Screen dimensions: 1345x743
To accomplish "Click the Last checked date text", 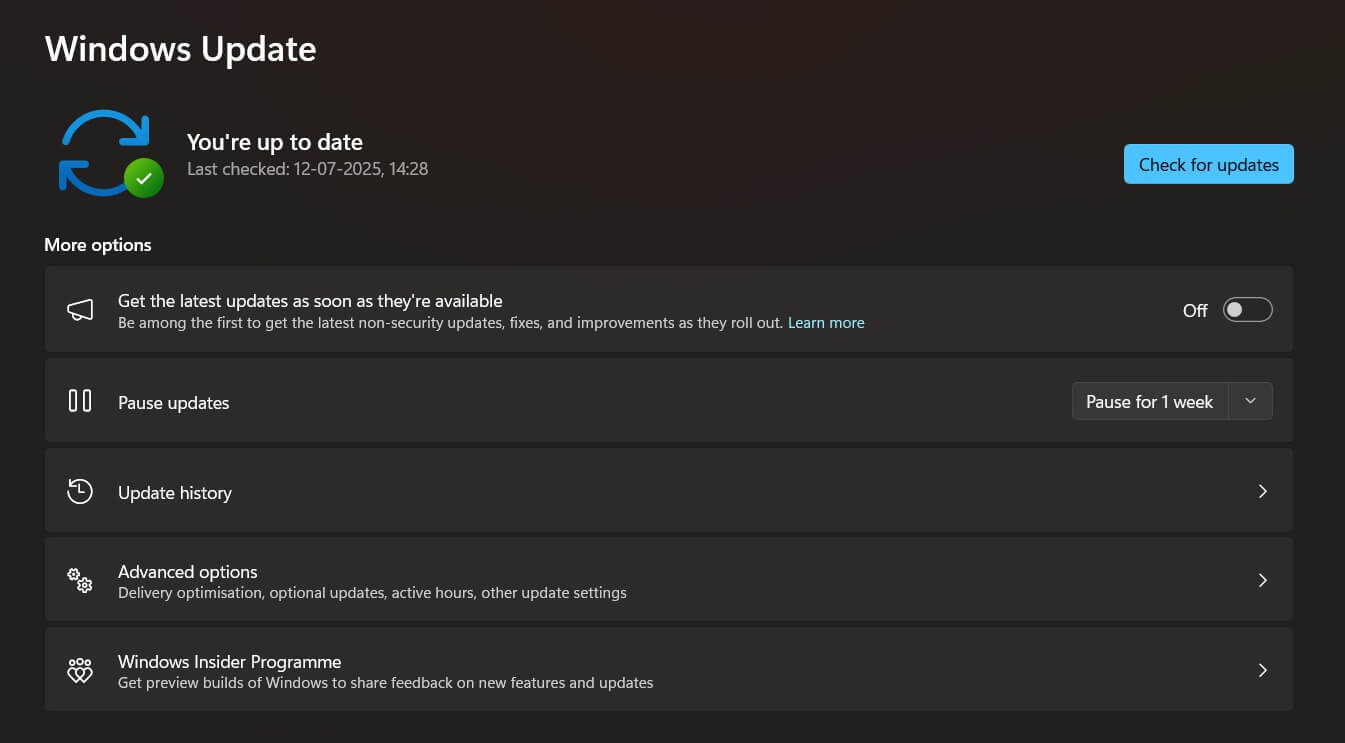I will 307,169.
